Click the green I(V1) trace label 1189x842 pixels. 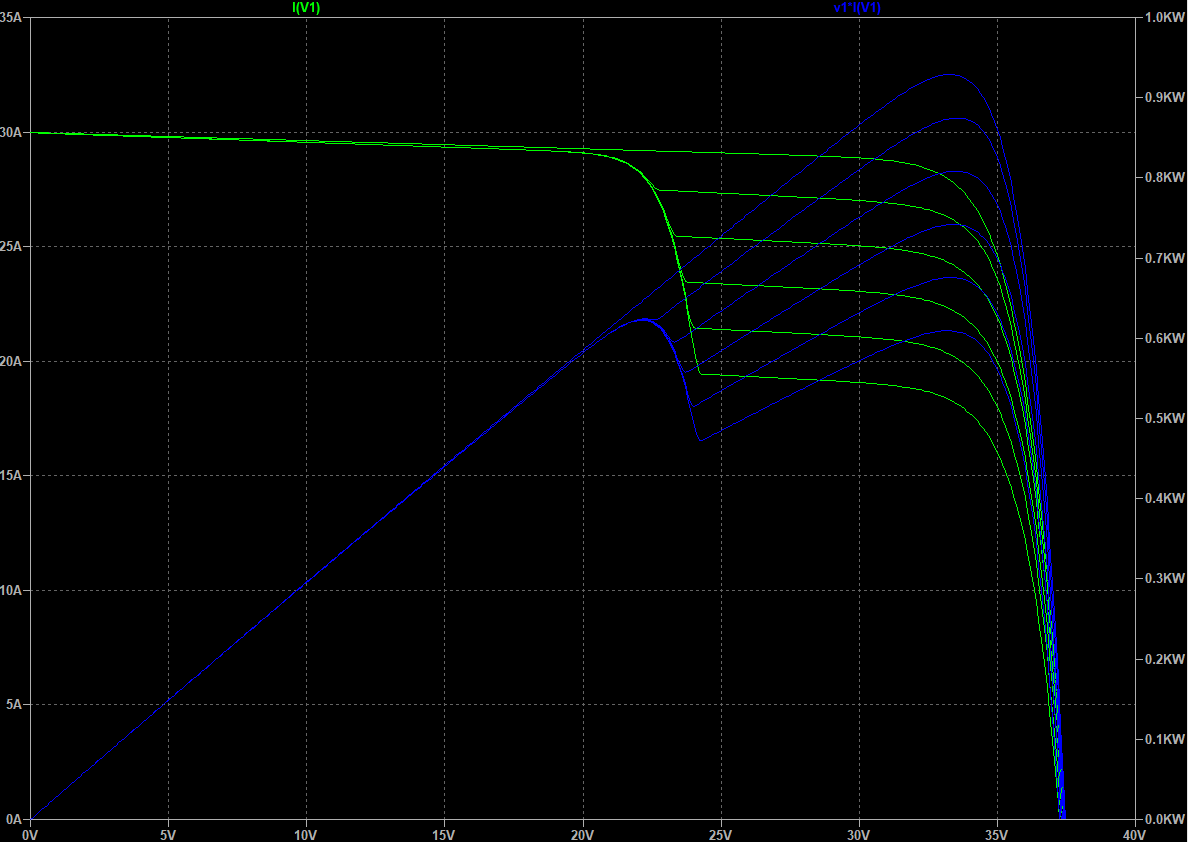pos(306,8)
